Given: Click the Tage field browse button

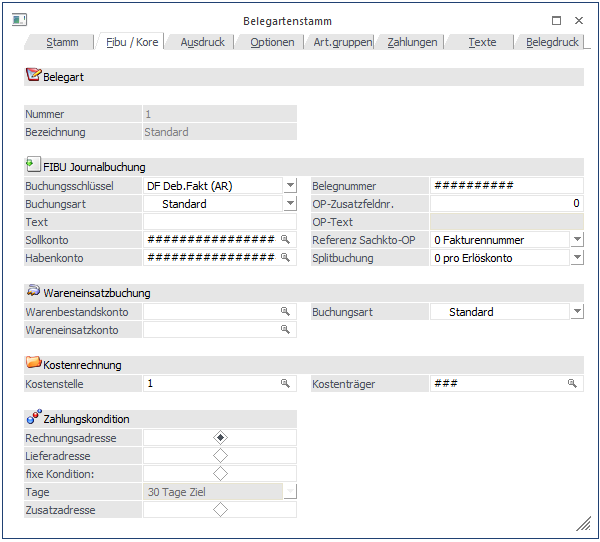Looking at the screenshot, I should 290,492.
